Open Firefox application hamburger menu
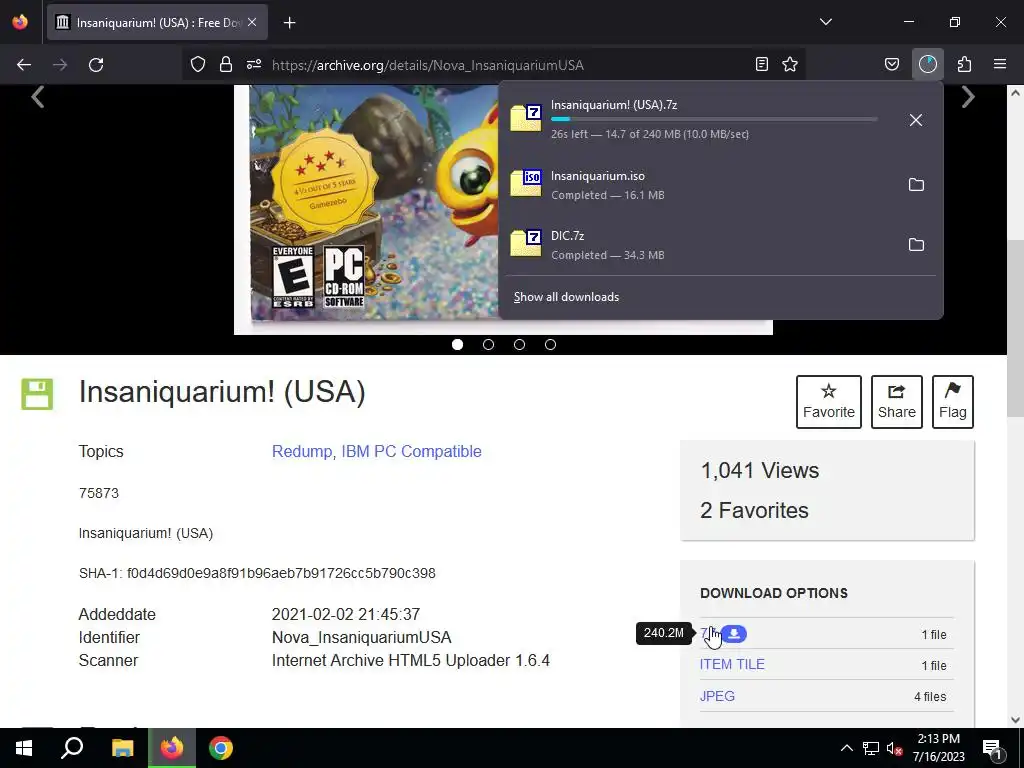The width and height of the screenshot is (1024, 768). pos(1000,64)
